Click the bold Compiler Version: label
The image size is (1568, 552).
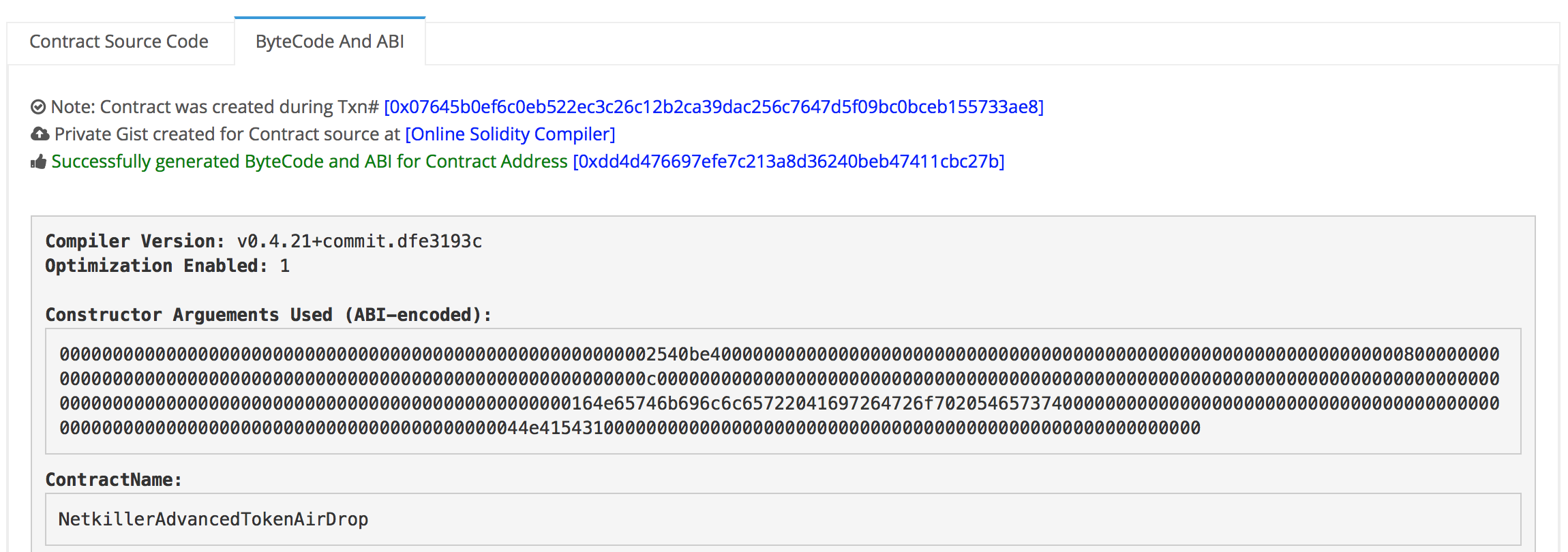tap(134, 241)
